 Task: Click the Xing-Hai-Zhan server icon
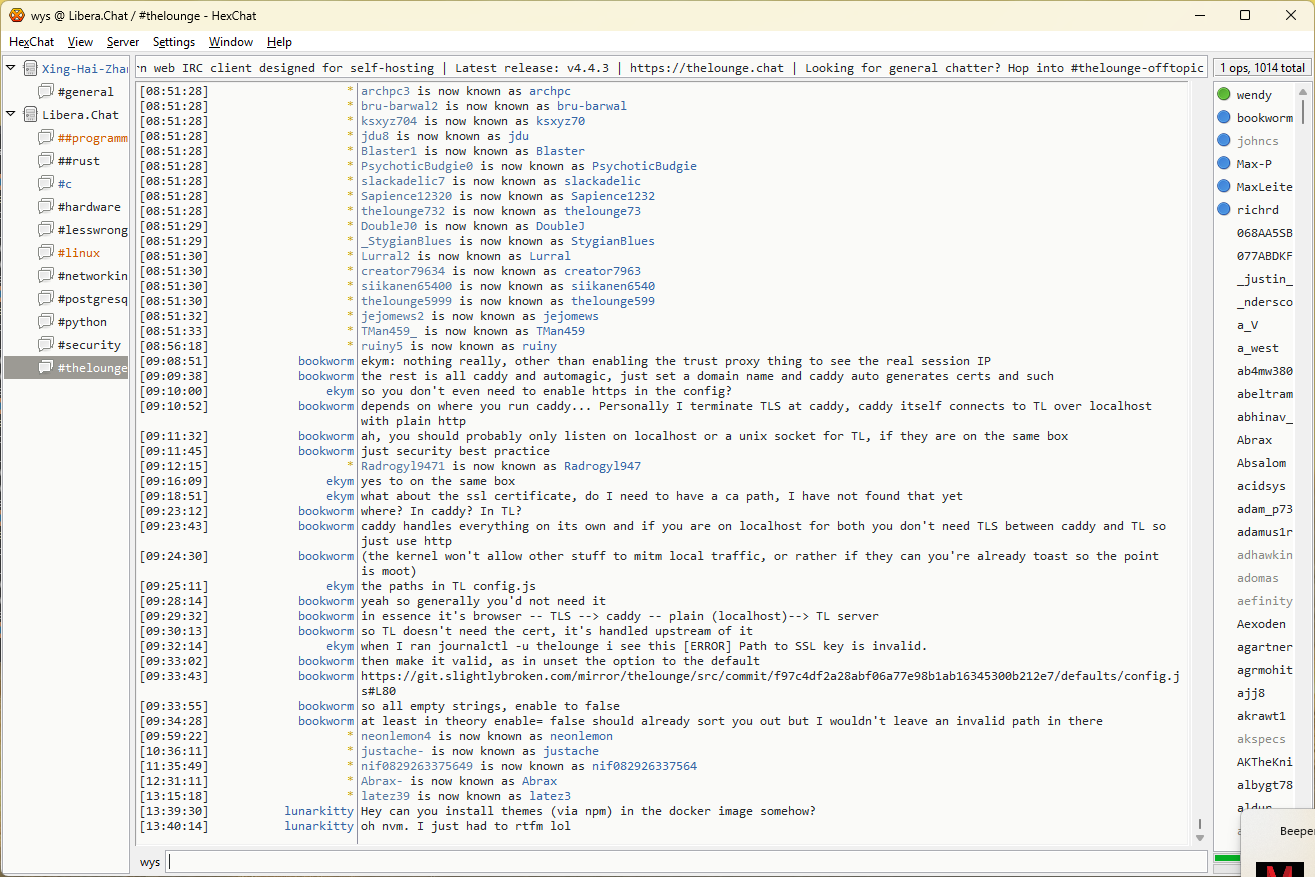click(30, 69)
